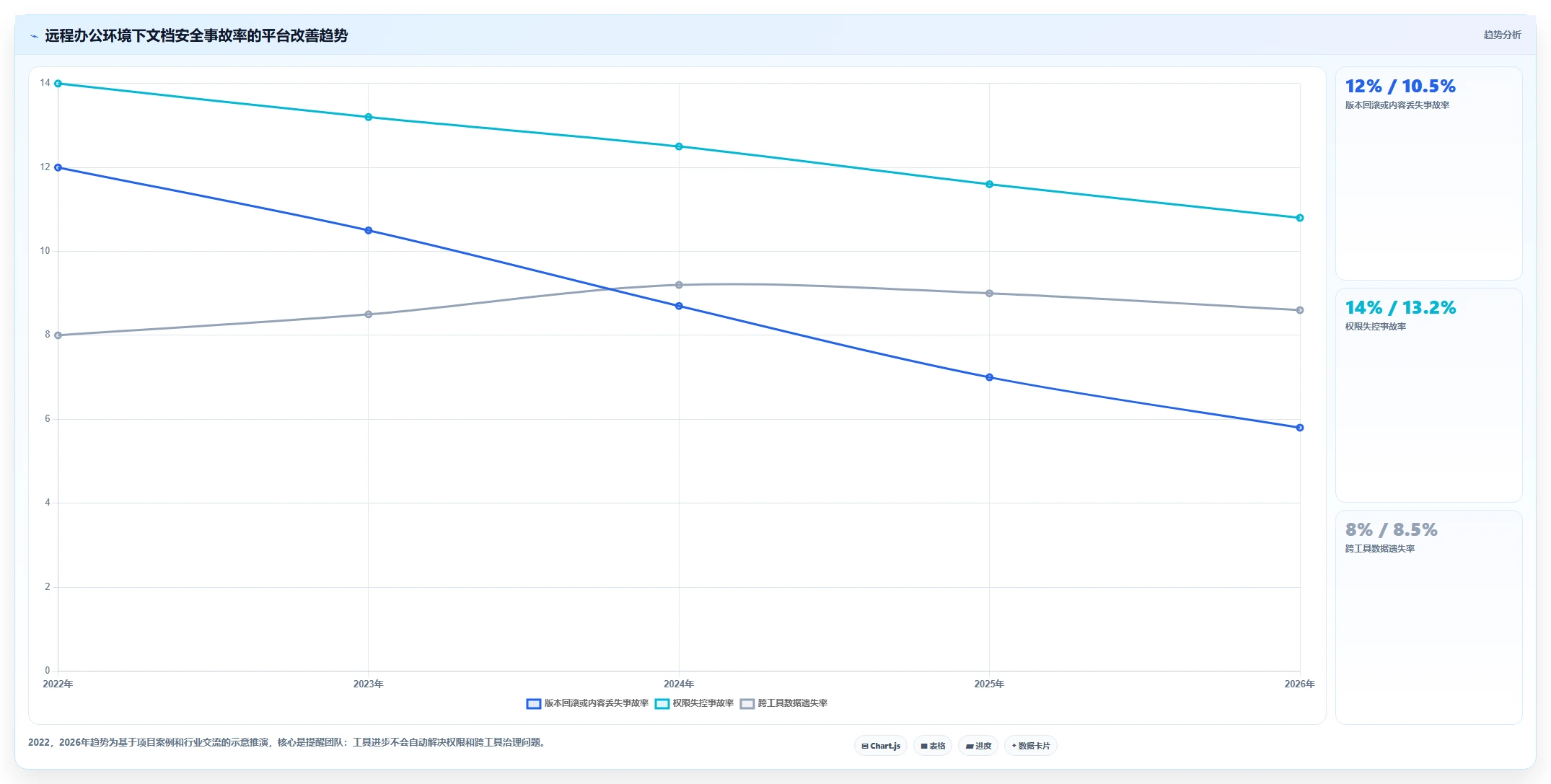This screenshot has height=784, width=1551.
Task: Click the gray 跨工具数据遗失率 point at 2024年
Action: [x=679, y=285]
